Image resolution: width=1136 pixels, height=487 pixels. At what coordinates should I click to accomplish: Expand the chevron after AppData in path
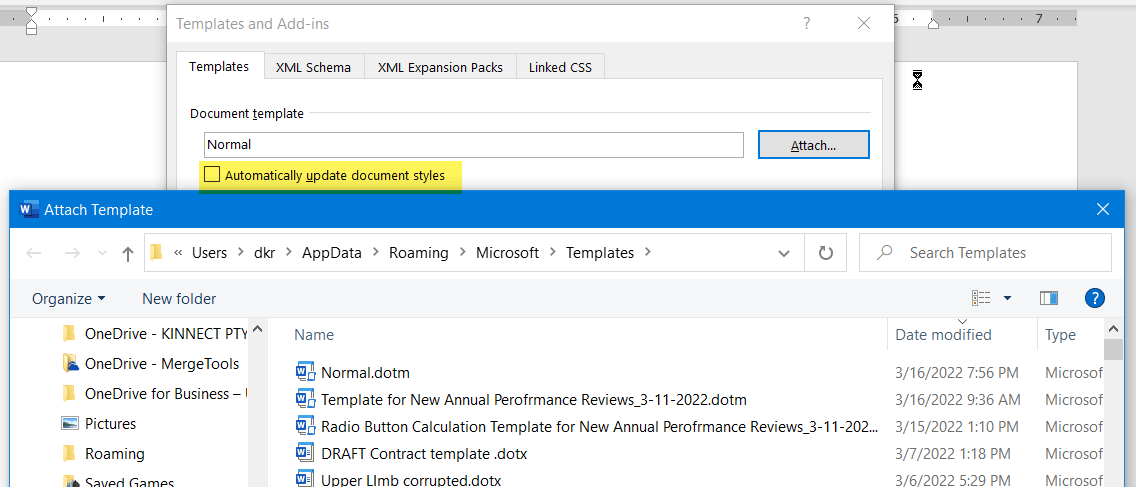375,253
